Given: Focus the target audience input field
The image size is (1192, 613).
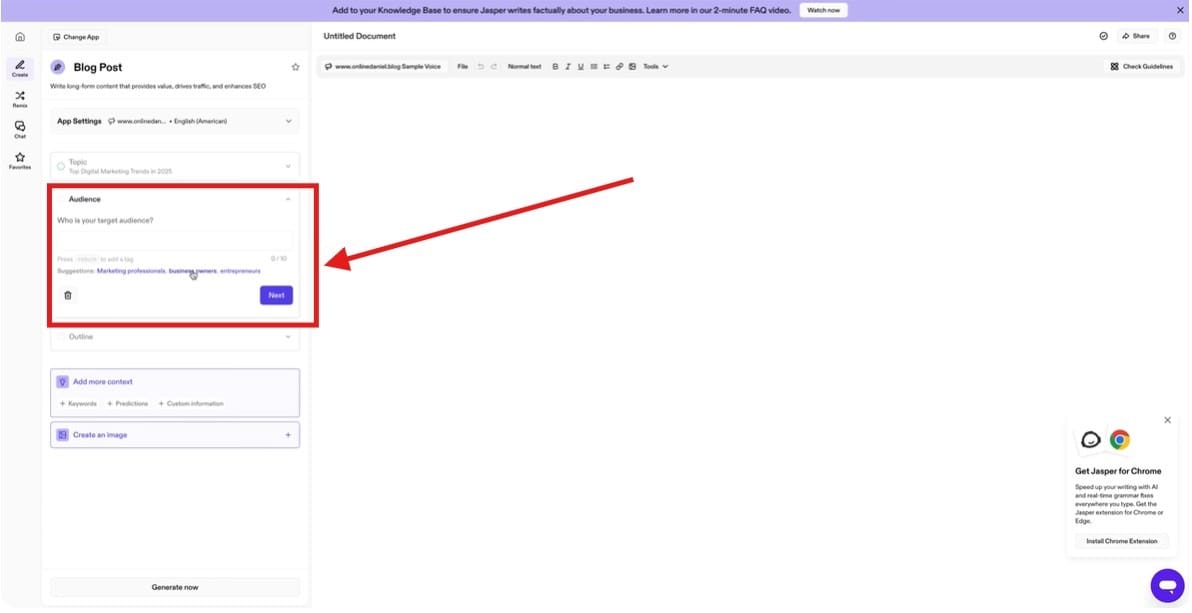Looking at the screenshot, I should click(x=175, y=241).
